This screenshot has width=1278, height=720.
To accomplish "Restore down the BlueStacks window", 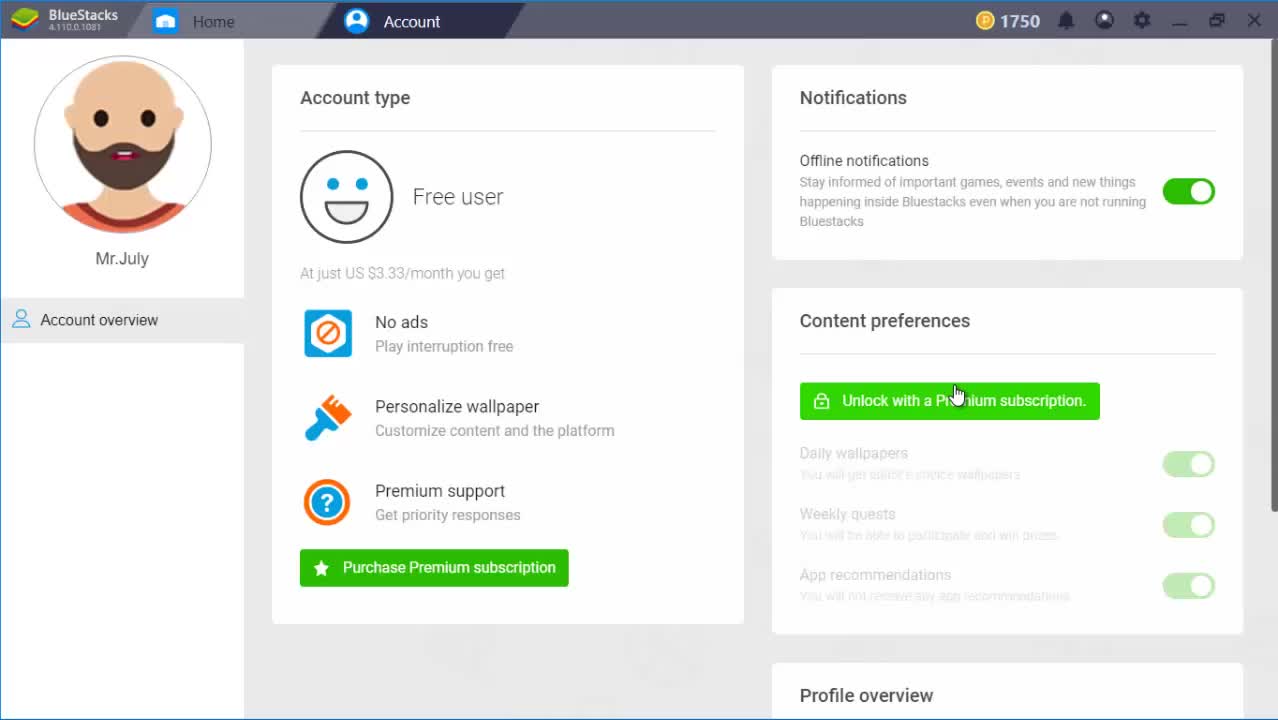I will pyautogui.click(x=1217, y=21).
